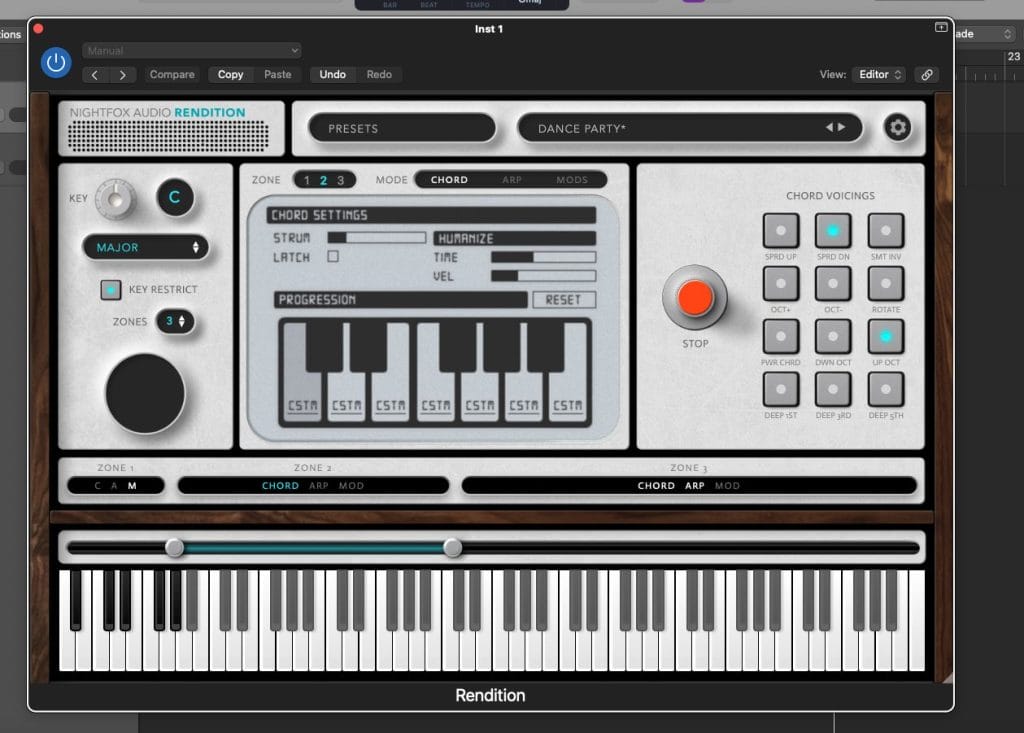Click the link chain icon
The height and width of the screenshot is (733, 1024).
coord(927,74)
